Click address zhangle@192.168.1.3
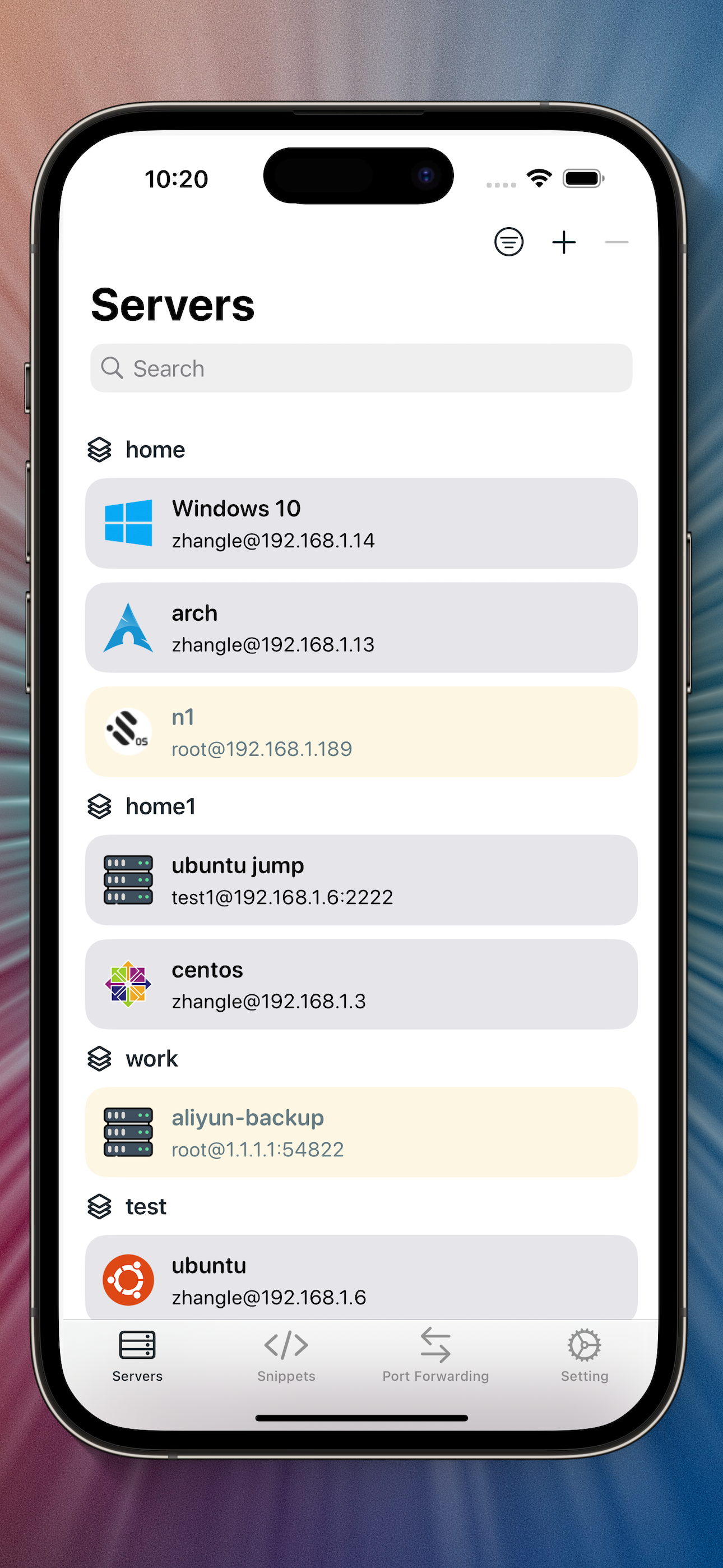723x1568 pixels. [x=269, y=1001]
